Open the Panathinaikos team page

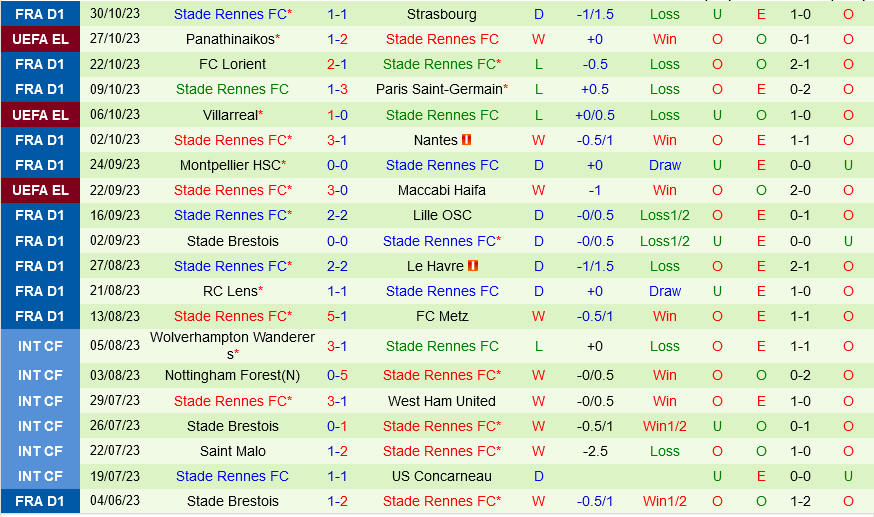[230, 39]
